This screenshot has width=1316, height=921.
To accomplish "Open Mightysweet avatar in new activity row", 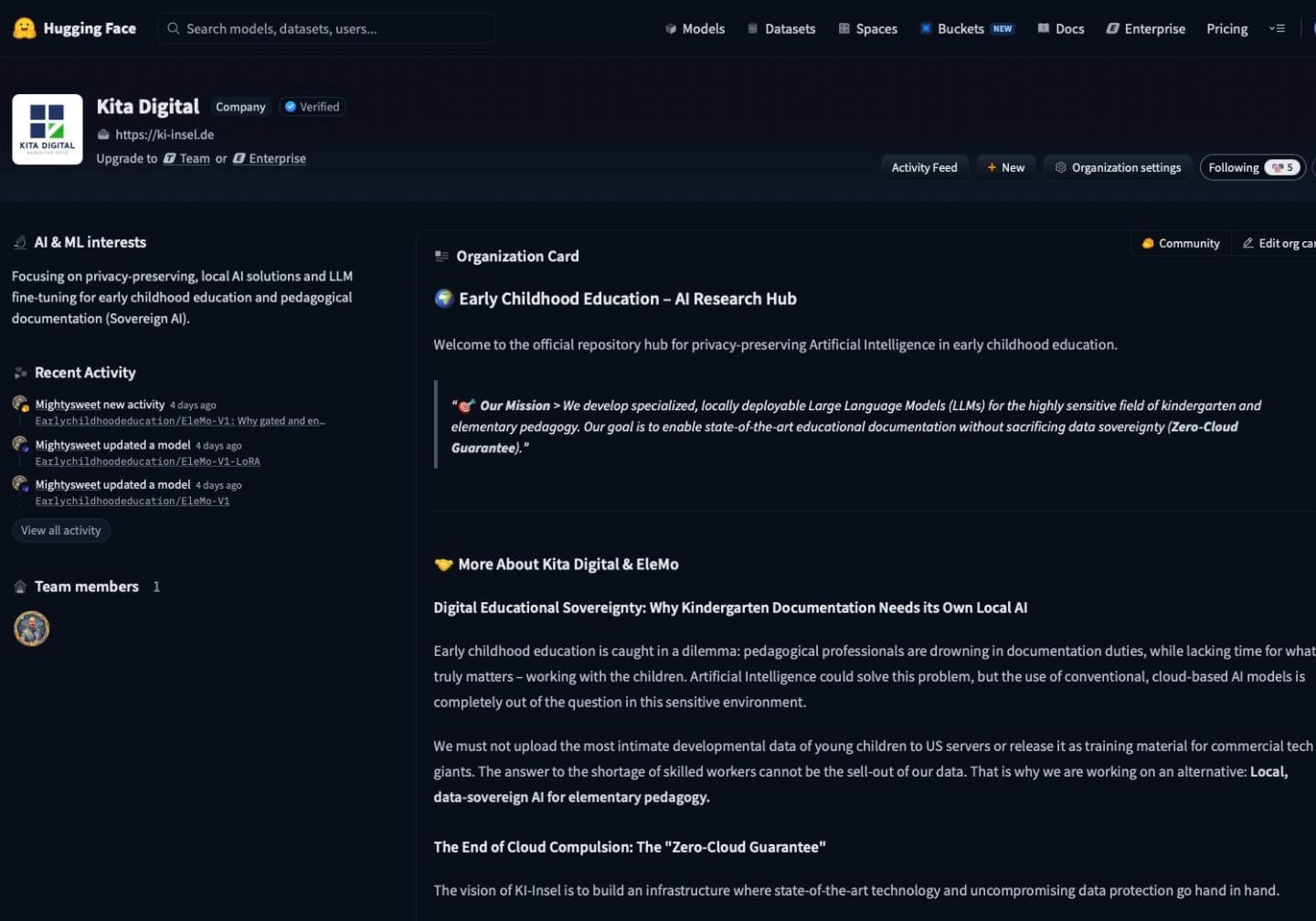I will point(20,405).
